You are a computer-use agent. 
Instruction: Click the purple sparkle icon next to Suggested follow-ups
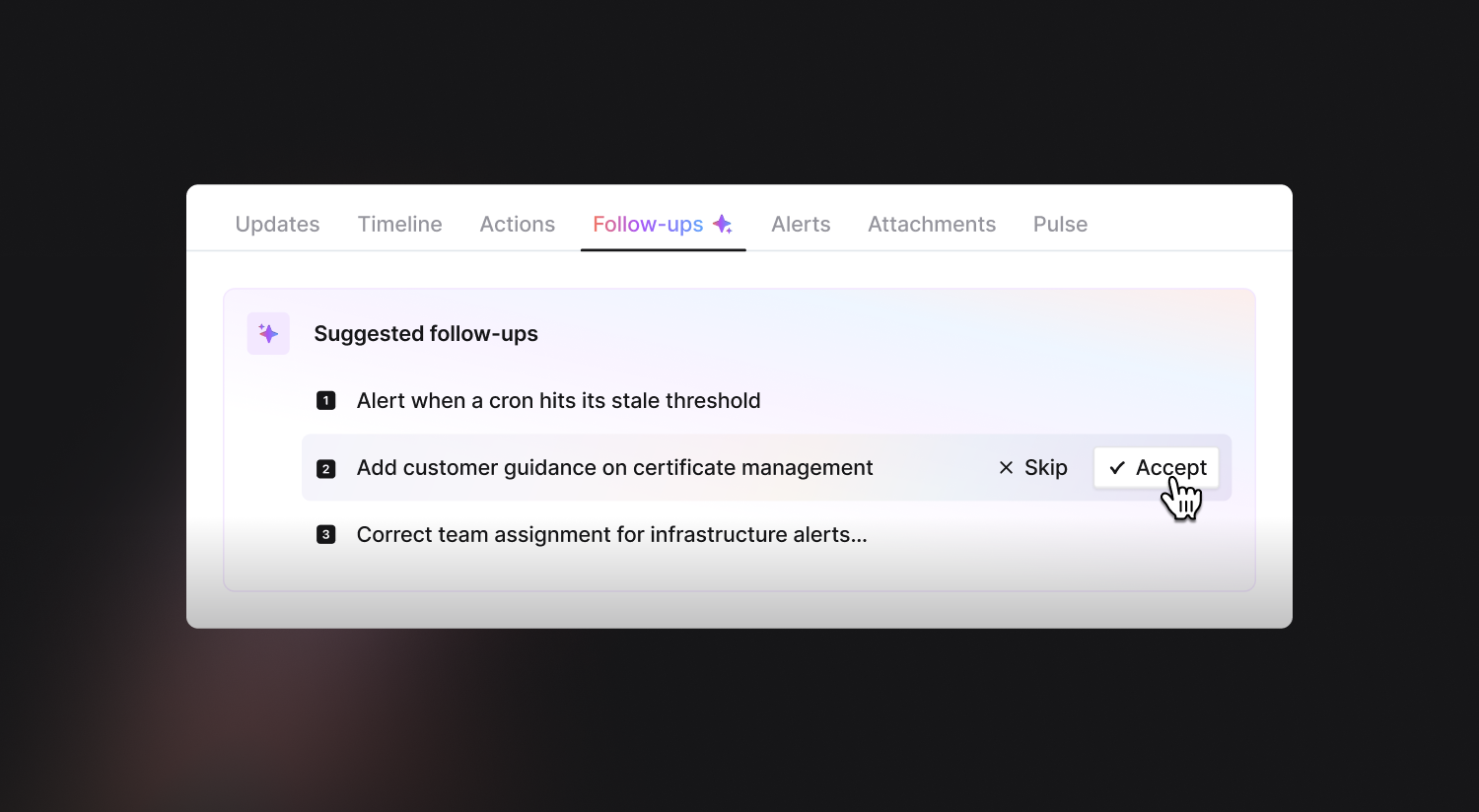(268, 333)
